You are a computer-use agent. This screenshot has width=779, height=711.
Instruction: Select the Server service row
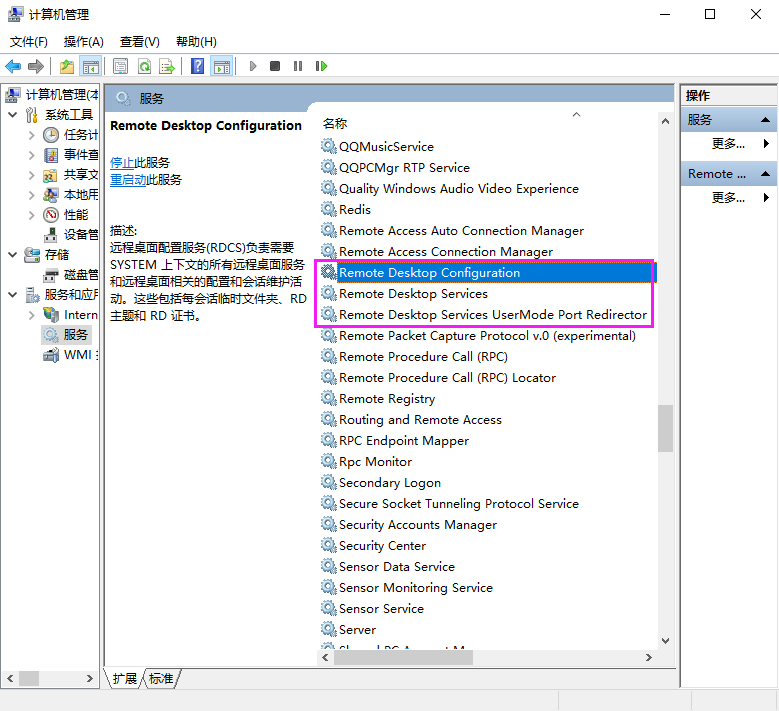tap(348, 630)
